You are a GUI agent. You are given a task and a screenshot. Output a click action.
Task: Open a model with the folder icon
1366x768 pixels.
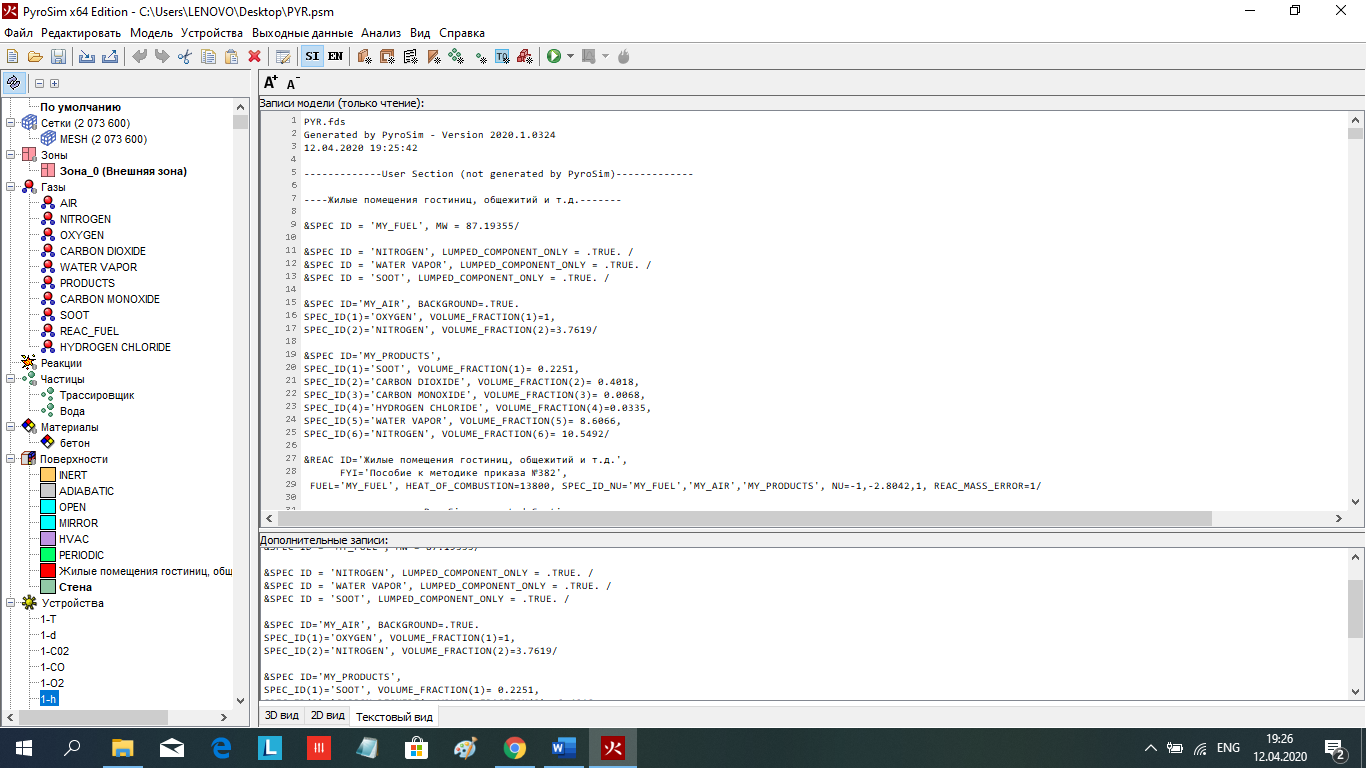[35, 56]
